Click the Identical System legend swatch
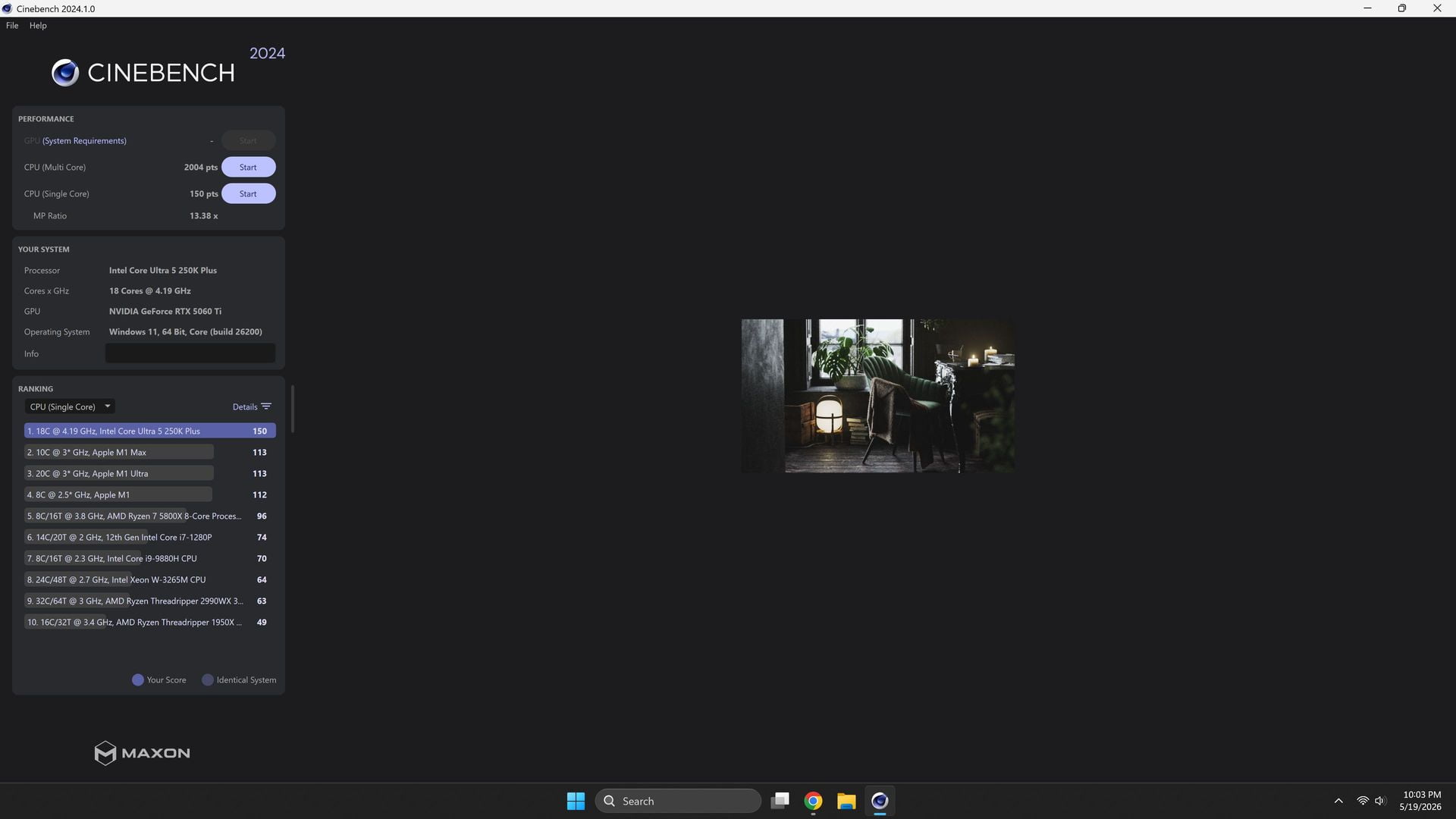Viewport: 1456px width, 819px height. click(207, 679)
